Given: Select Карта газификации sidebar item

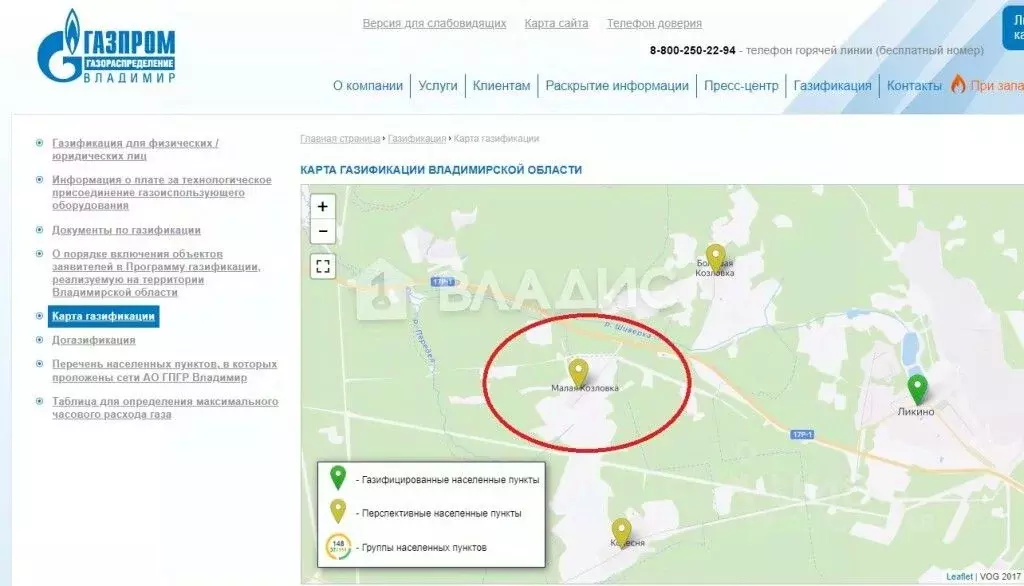Looking at the screenshot, I should (103, 316).
